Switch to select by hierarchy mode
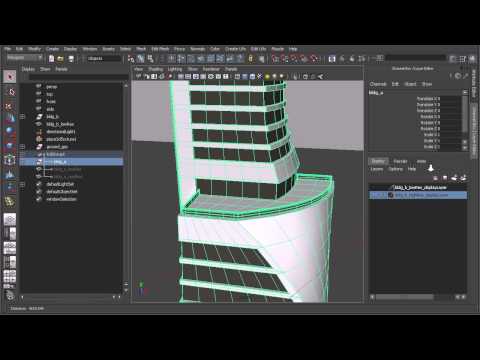 pyautogui.click(x=131, y=59)
